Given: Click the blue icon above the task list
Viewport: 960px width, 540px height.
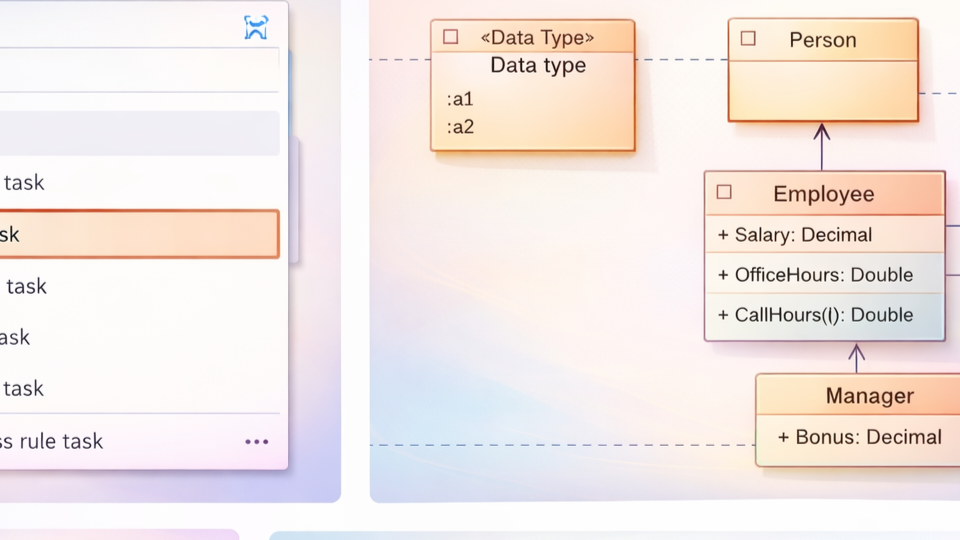Looking at the screenshot, I should (x=256, y=28).
